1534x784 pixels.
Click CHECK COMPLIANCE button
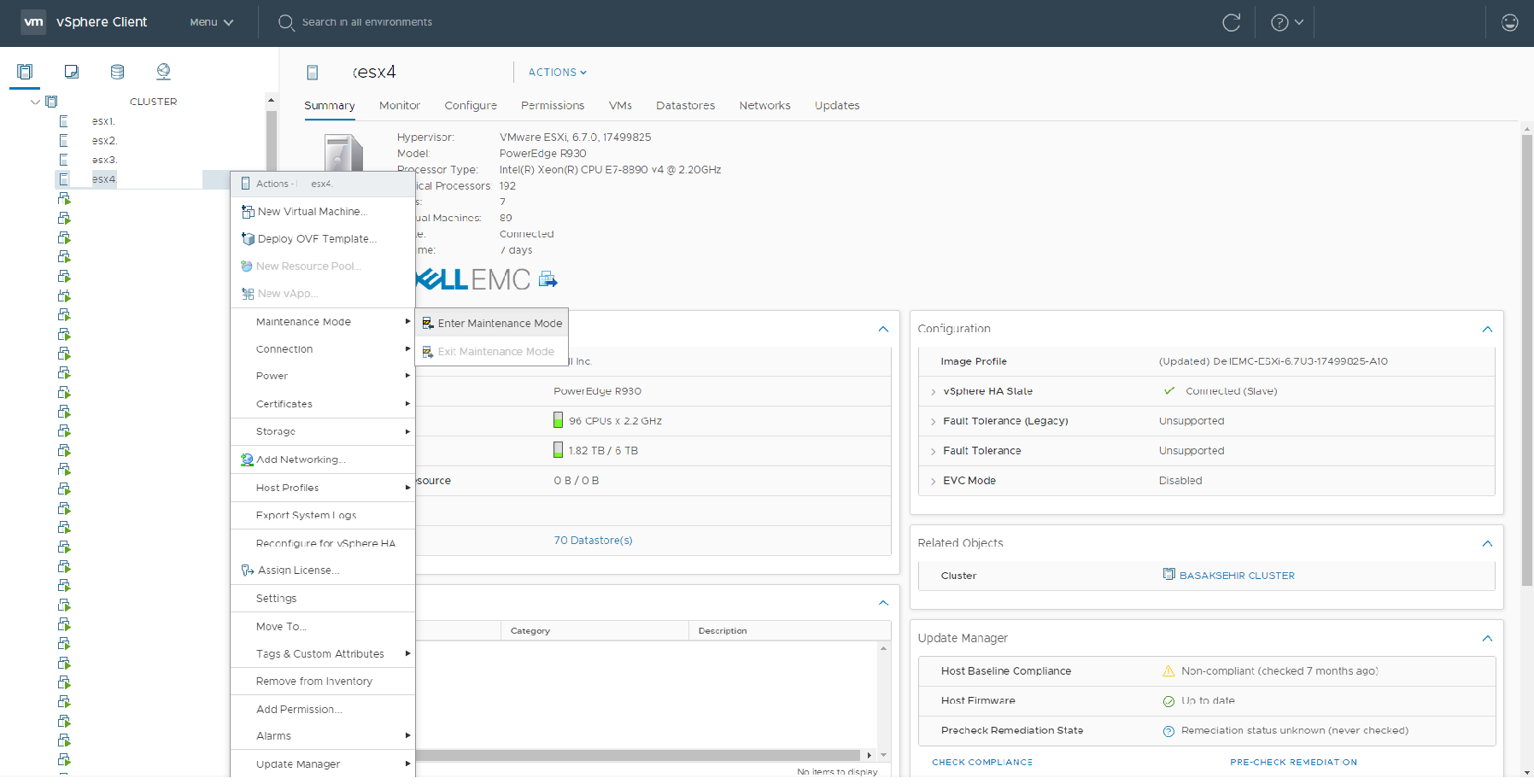(x=982, y=762)
